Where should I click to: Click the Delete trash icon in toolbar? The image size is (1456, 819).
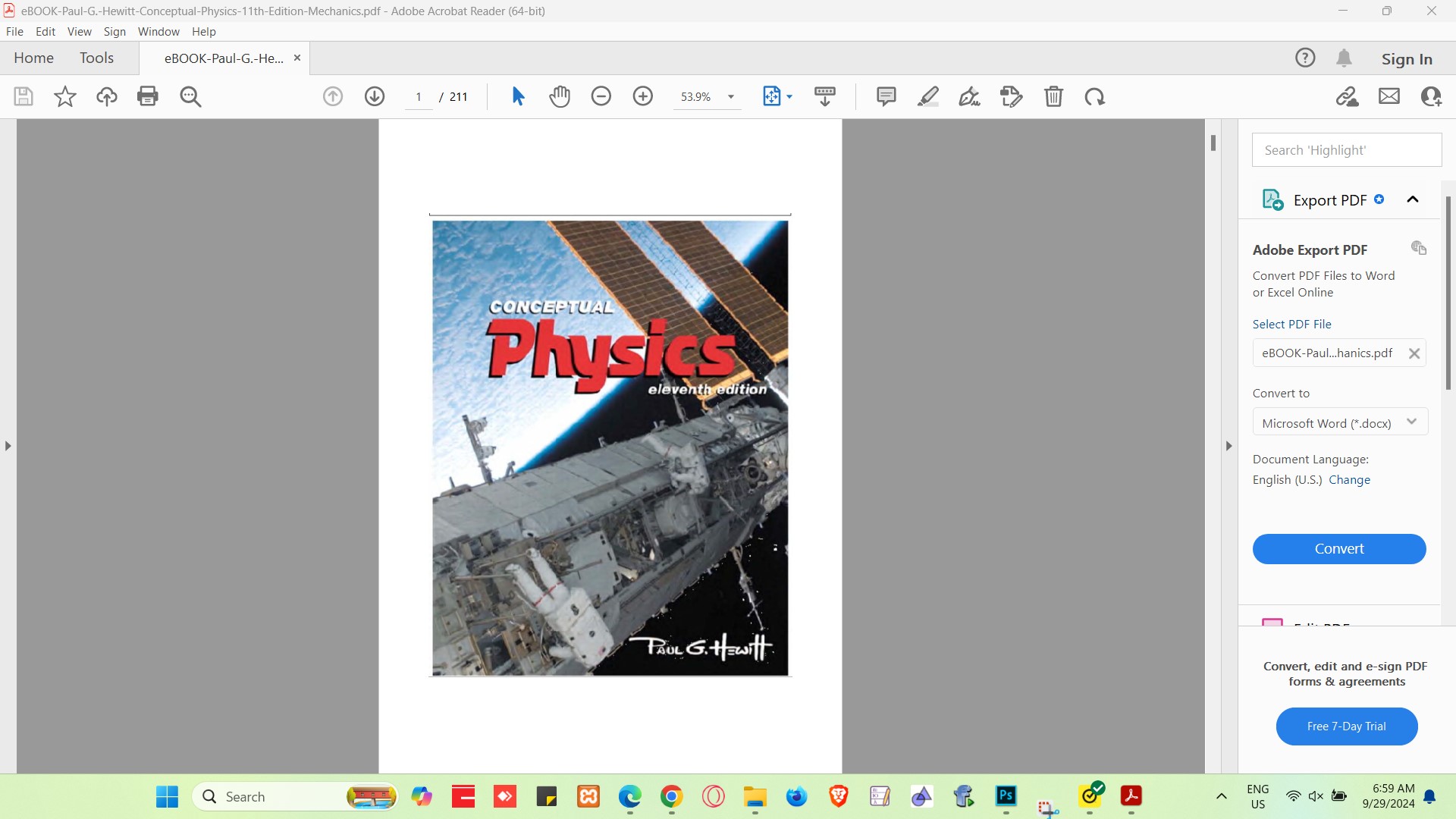[x=1053, y=96]
